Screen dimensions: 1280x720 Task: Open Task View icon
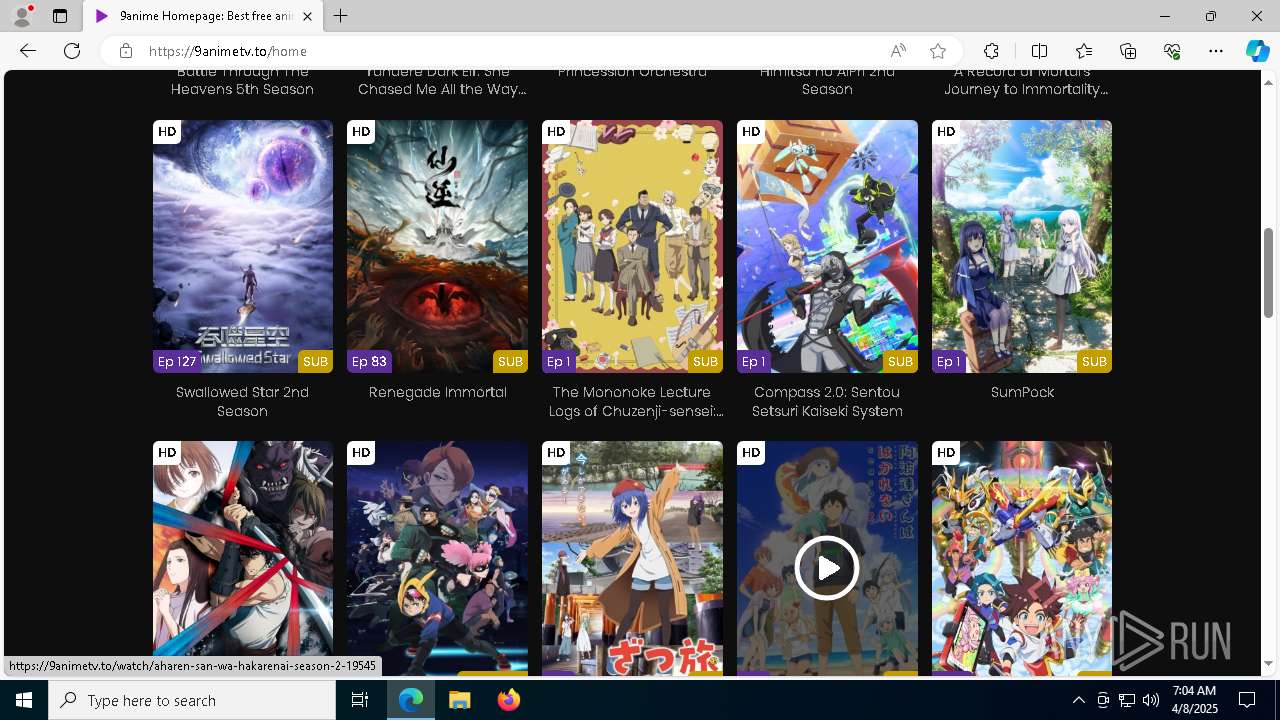[x=360, y=700]
